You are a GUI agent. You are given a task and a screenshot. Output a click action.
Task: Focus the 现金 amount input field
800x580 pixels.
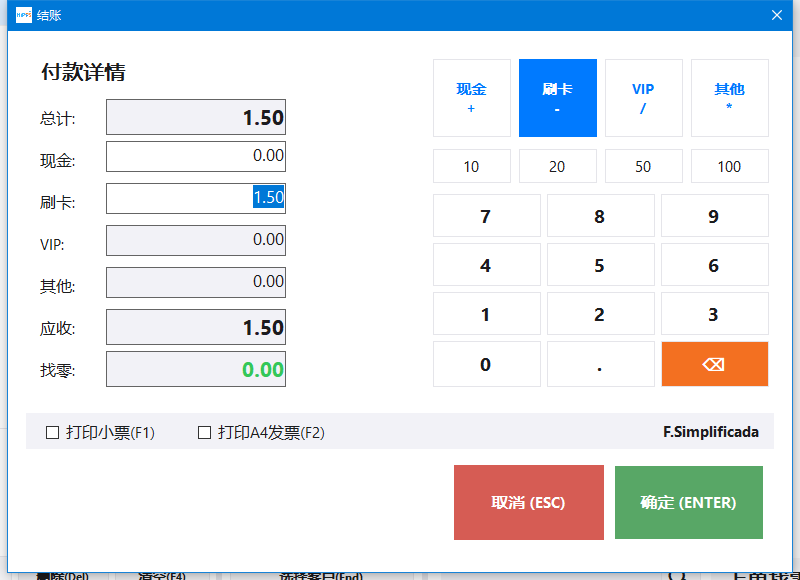click(196, 157)
